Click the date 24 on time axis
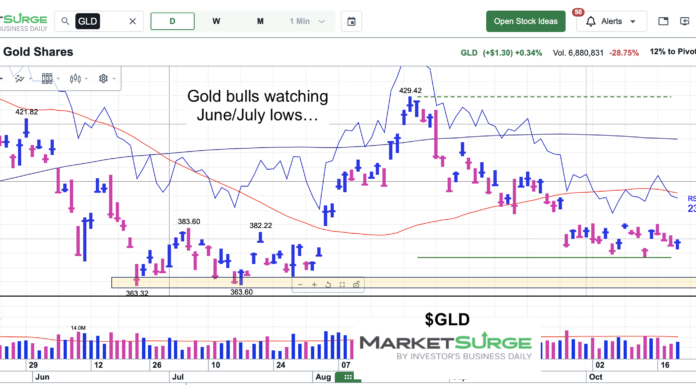This screenshot has width=696, height=385. (x=281, y=365)
